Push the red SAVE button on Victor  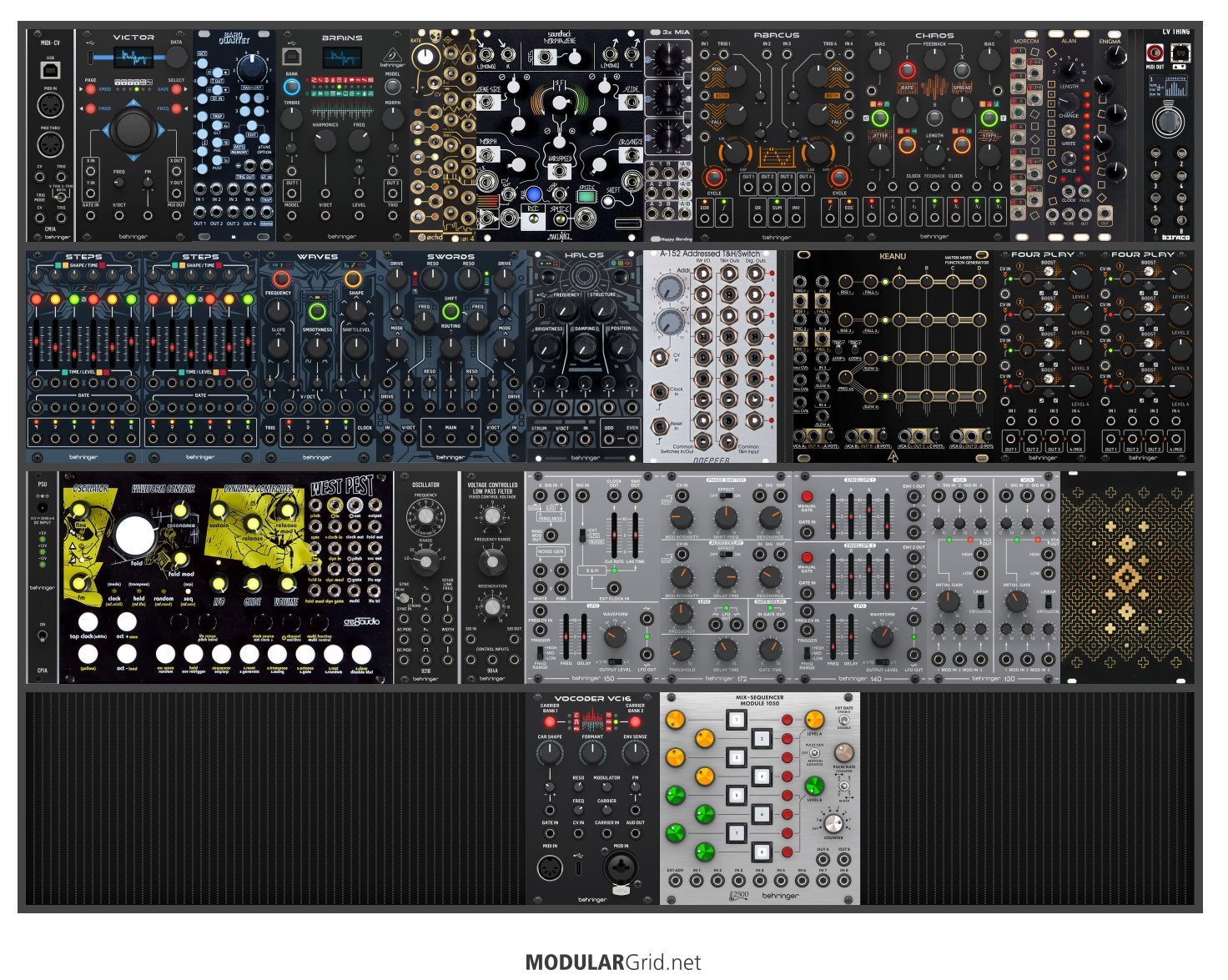[175, 88]
